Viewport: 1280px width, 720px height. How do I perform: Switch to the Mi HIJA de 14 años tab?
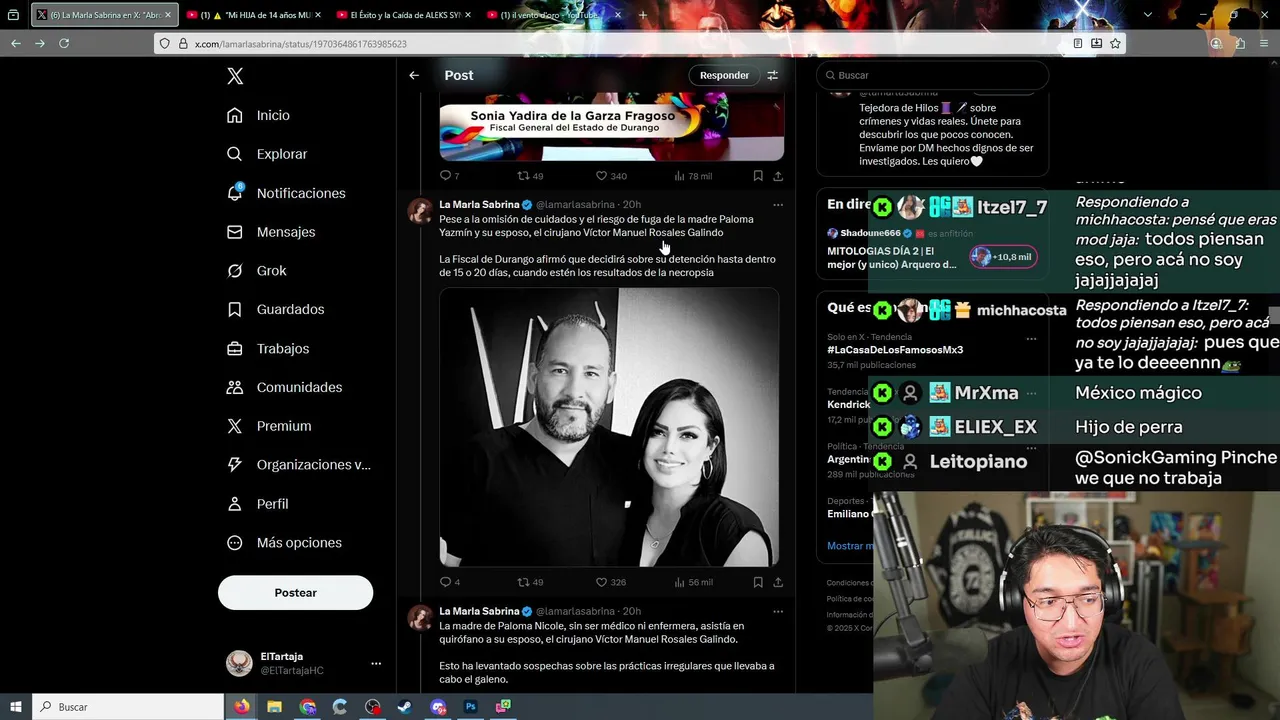tap(255, 15)
